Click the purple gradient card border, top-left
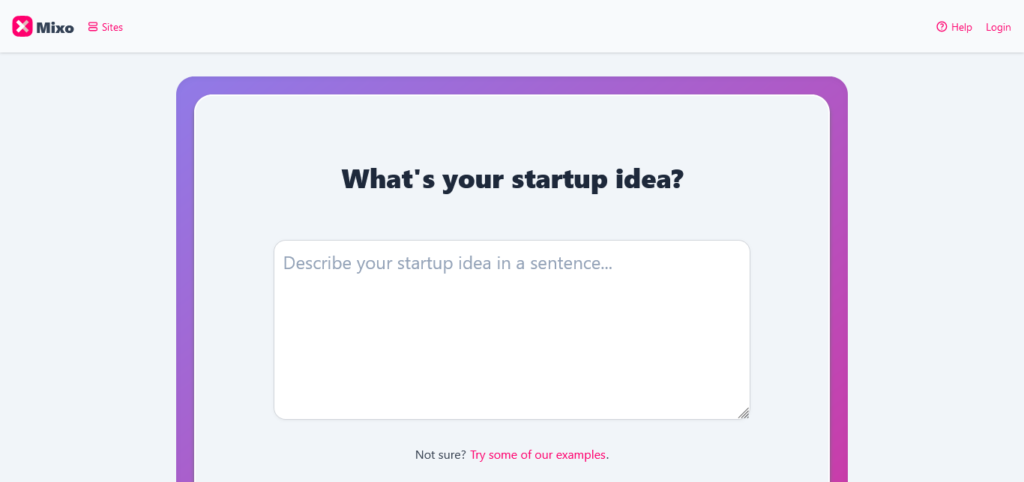Image resolution: width=1024 pixels, height=482 pixels. click(x=186, y=88)
